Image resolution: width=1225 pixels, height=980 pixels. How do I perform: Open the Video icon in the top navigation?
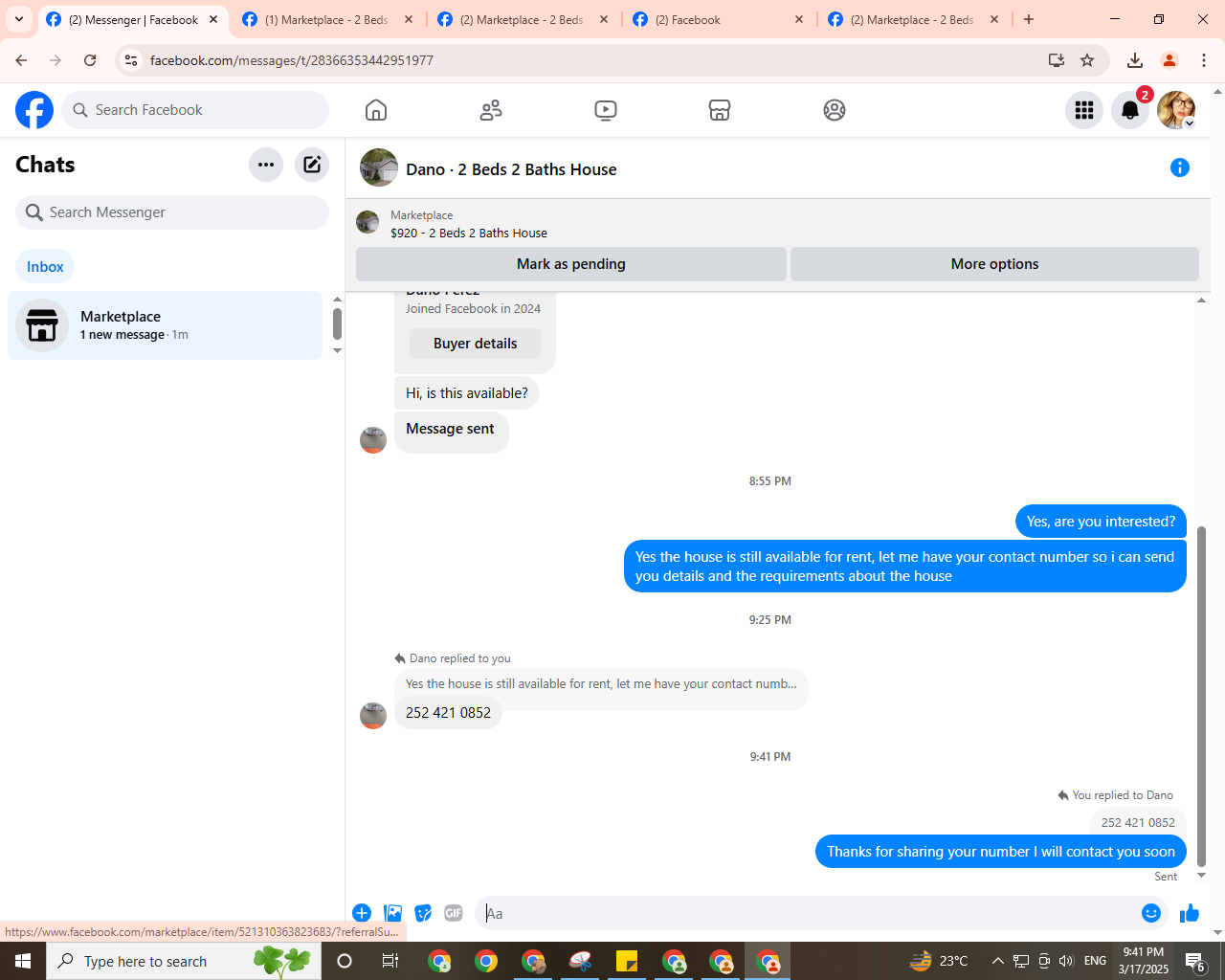tap(606, 110)
